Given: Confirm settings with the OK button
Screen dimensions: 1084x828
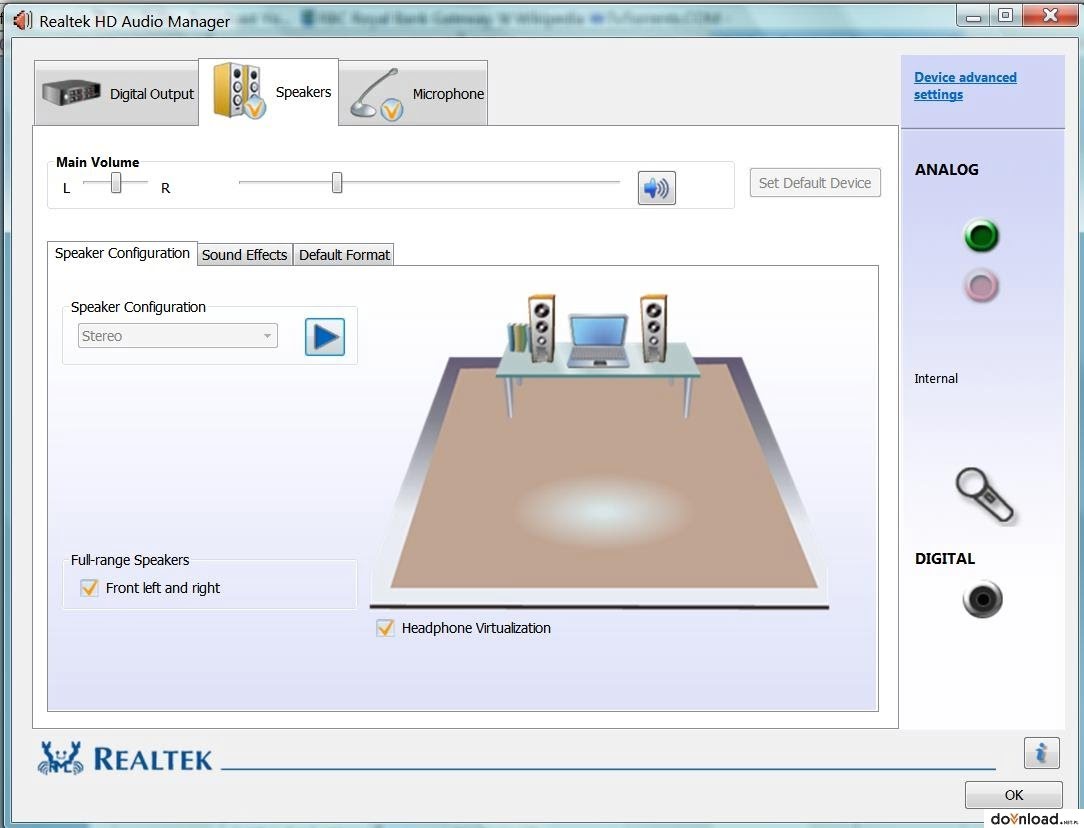Looking at the screenshot, I should coord(1013,794).
